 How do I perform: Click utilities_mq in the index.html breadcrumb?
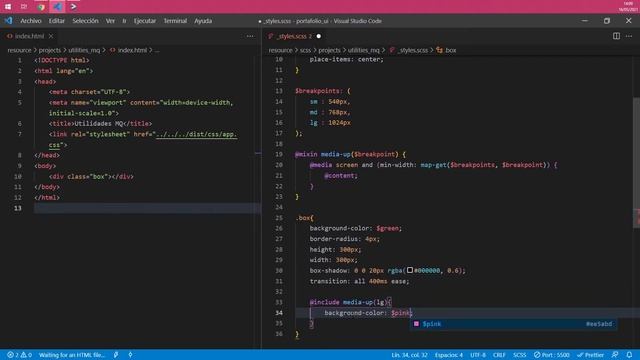point(84,50)
